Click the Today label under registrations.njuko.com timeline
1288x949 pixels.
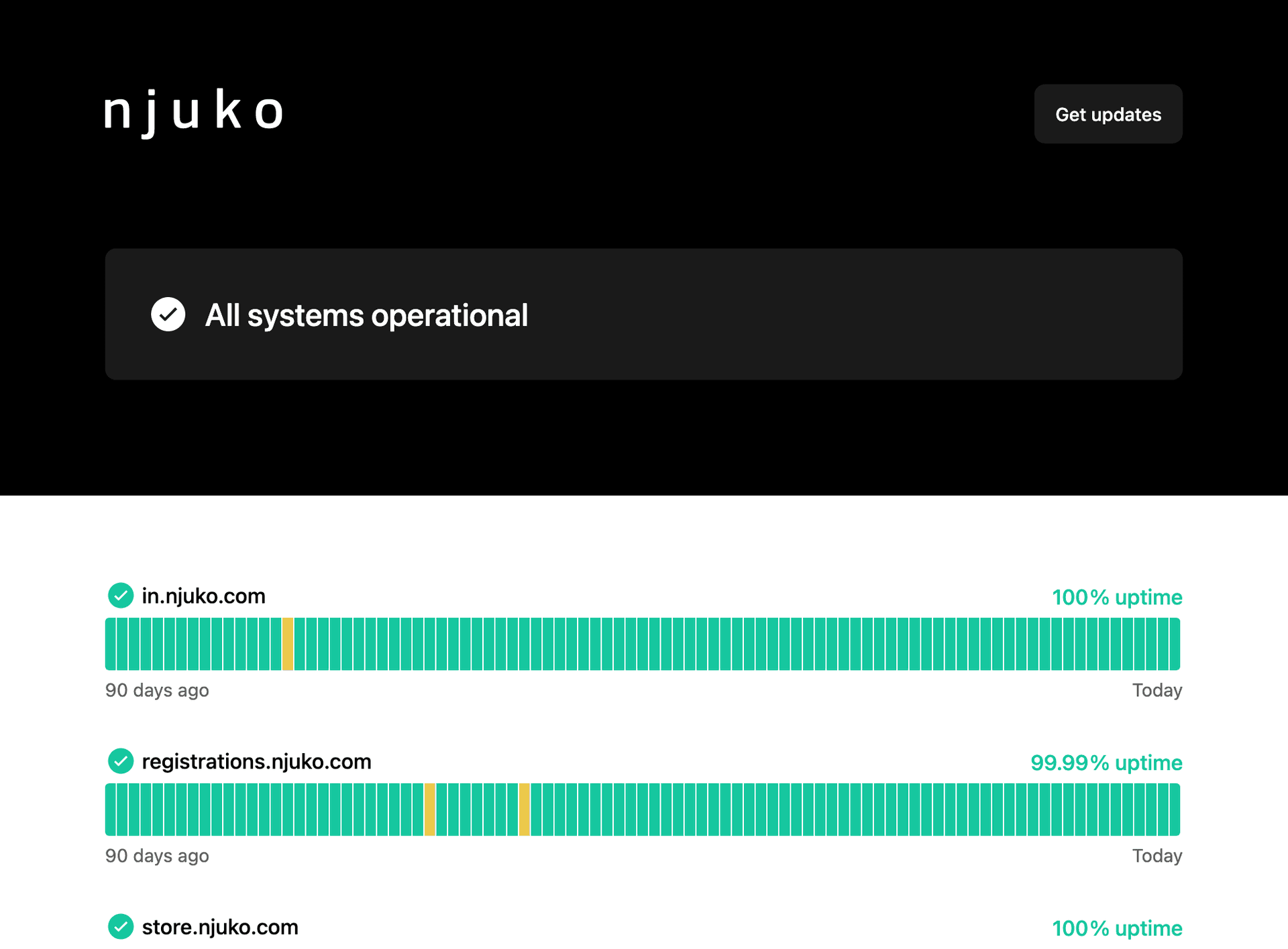(1157, 856)
